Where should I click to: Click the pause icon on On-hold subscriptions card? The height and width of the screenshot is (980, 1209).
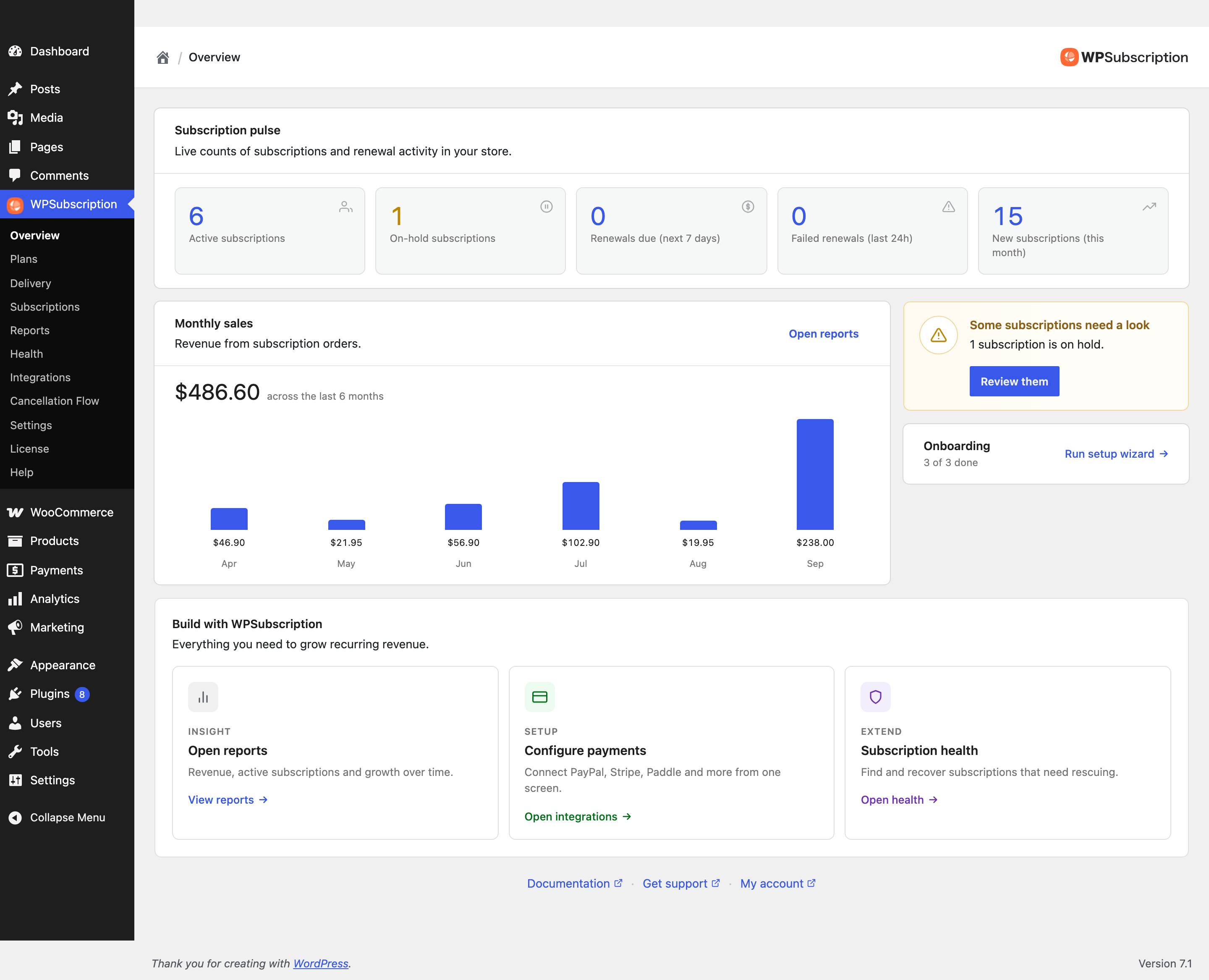pos(547,207)
